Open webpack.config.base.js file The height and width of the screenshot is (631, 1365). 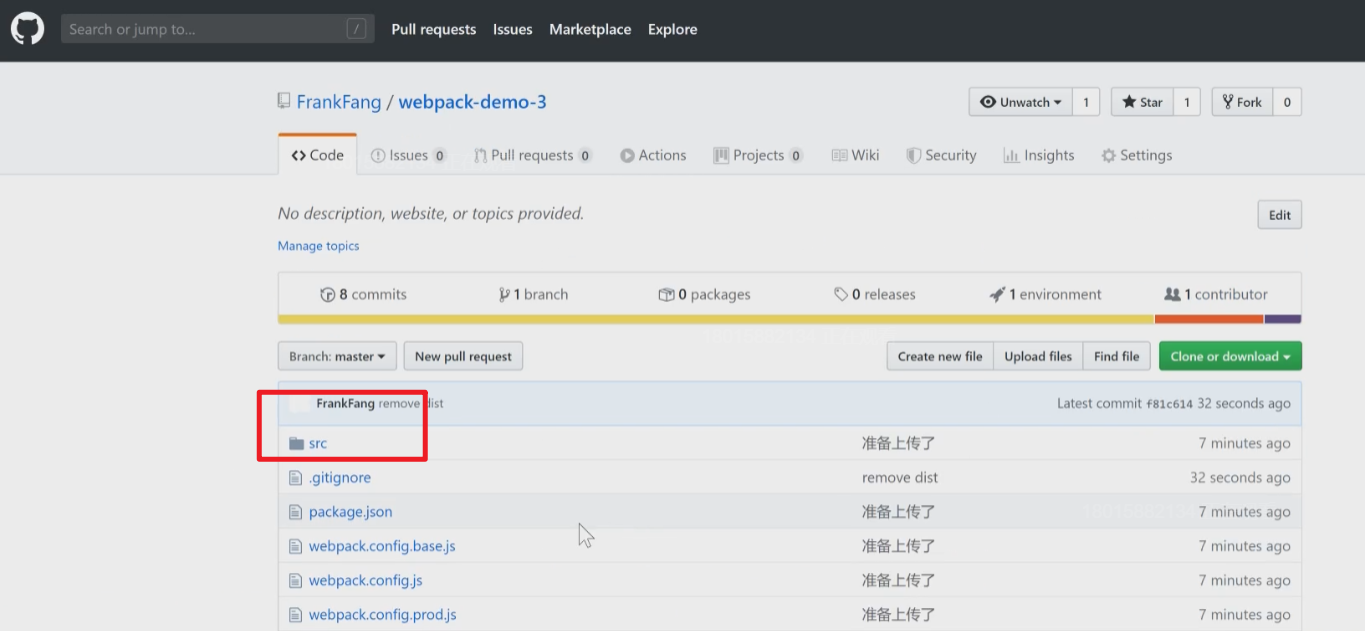coord(382,546)
